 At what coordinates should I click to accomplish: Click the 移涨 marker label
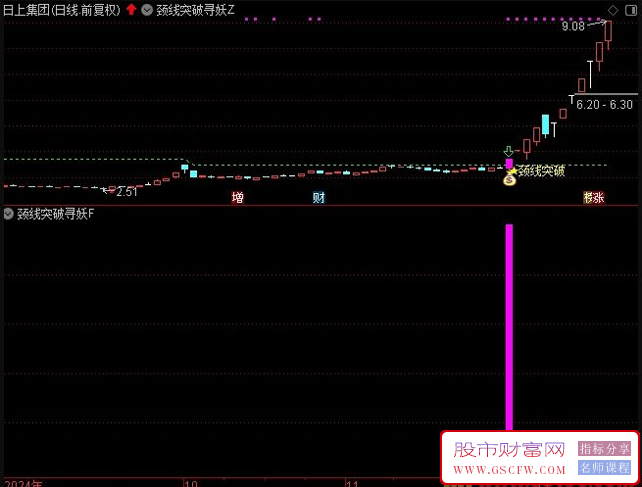coord(594,197)
